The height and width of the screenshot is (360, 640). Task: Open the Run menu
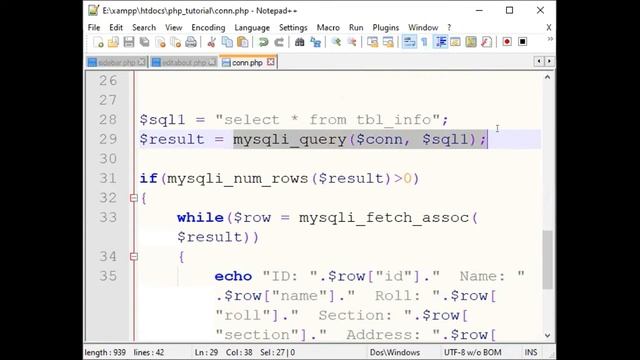[356, 27]
